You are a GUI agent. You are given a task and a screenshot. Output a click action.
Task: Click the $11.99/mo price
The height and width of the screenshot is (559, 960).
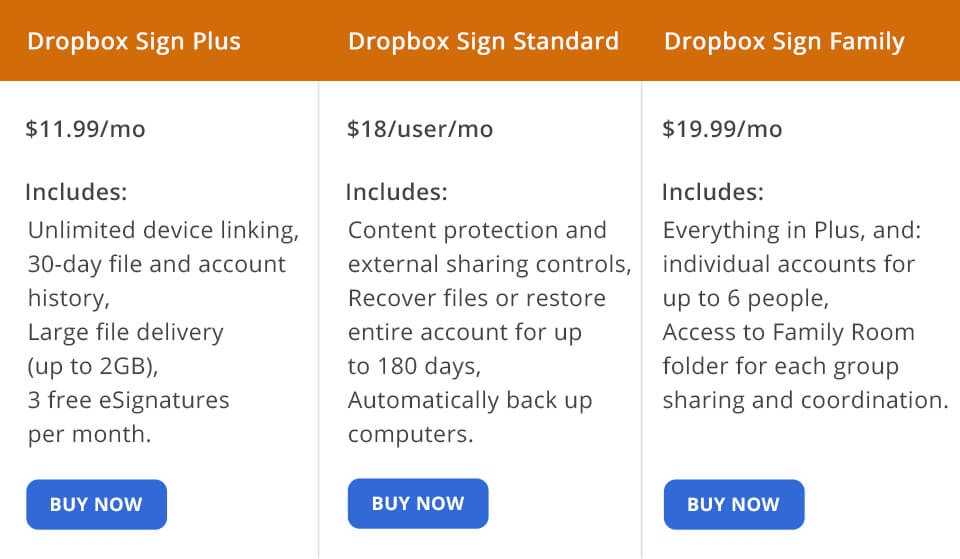coord(85,129)
